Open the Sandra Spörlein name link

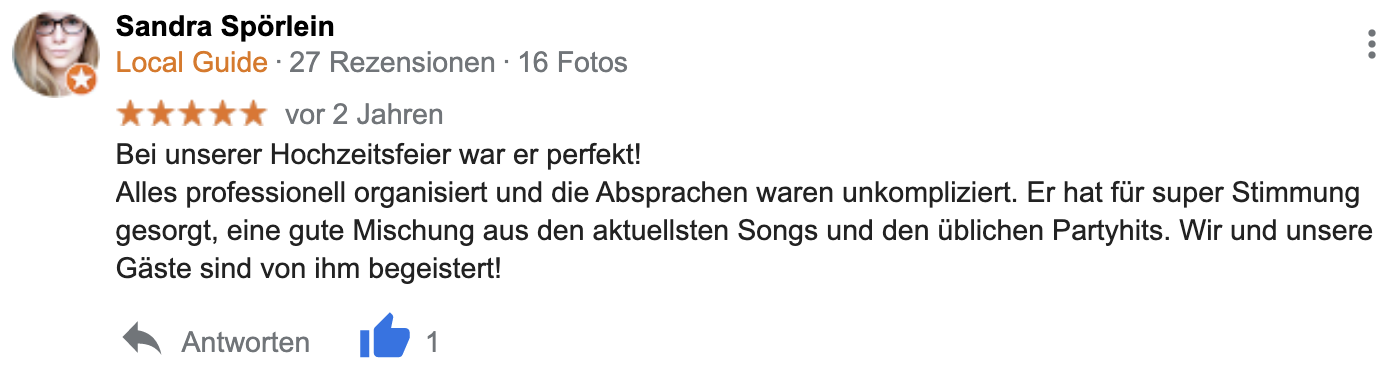point(225,26)
